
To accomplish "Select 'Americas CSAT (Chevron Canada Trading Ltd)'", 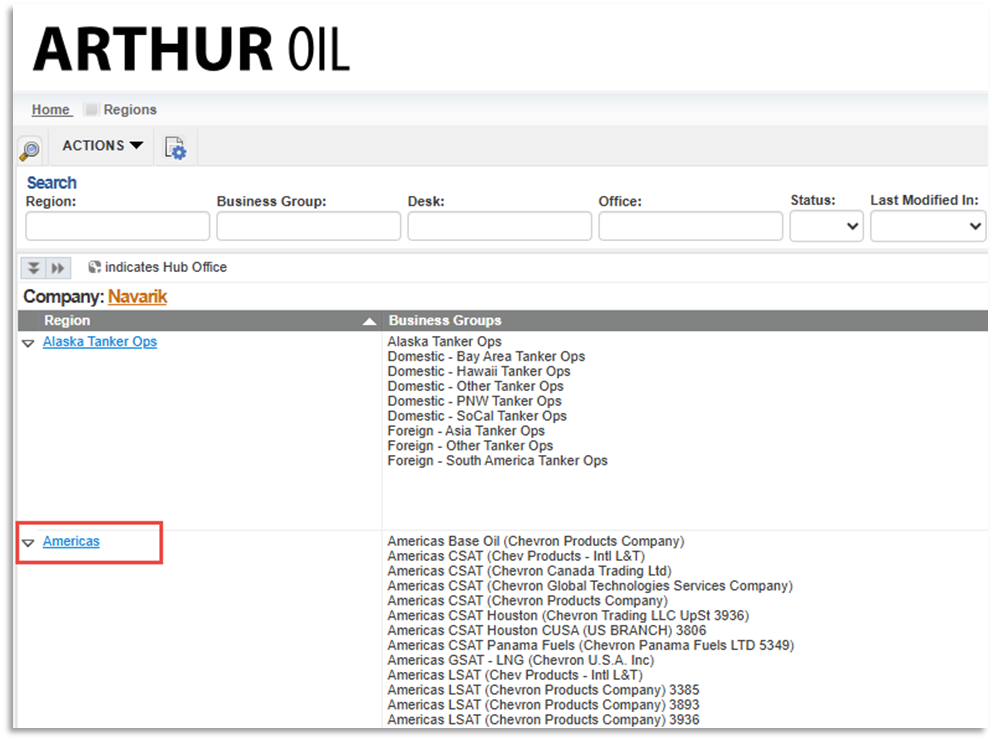I will (530, 571).
